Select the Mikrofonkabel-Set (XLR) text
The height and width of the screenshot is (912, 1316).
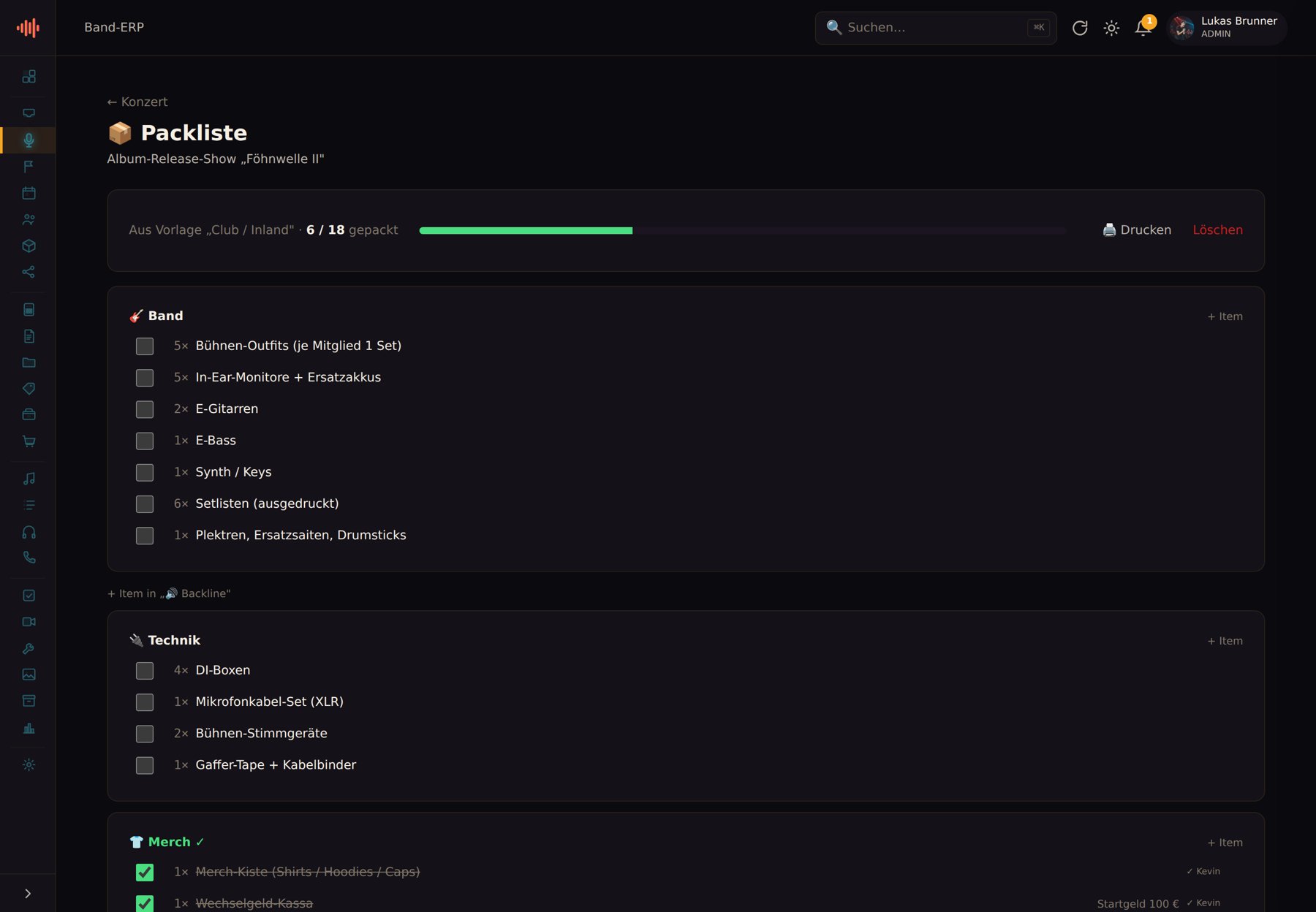pyautogui.click(x=269, y=702)
